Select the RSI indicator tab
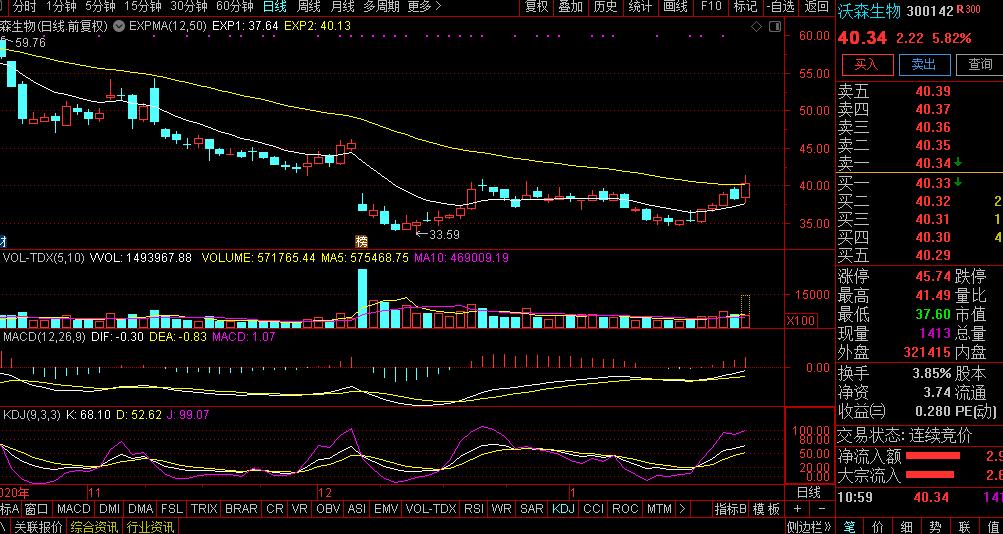 point(474,509)
